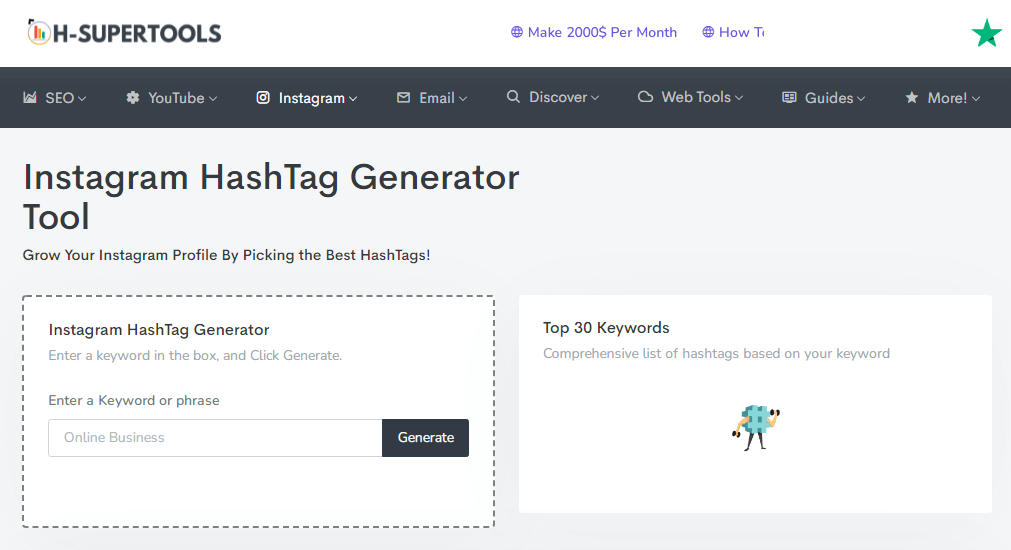
Task: Click the YouTube gear icon
Action: (x=133, y=98)
